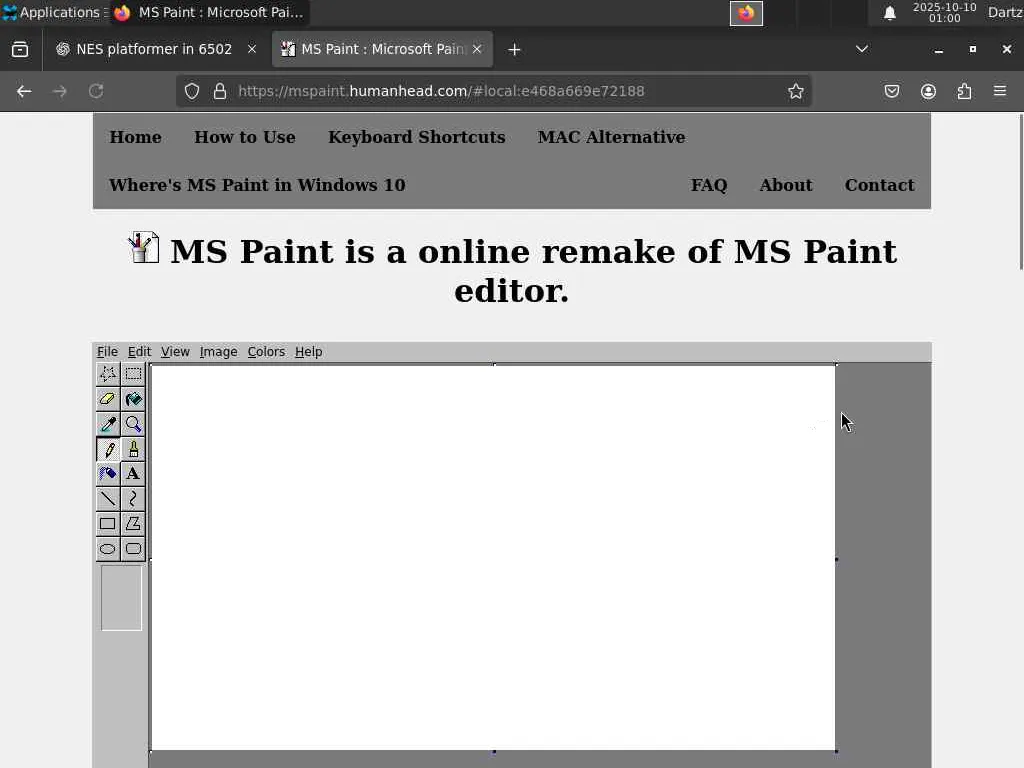This screenshot has width=1024, height=768.
Task: Select the Free-Form Select tool
Action: coord(108,374)
